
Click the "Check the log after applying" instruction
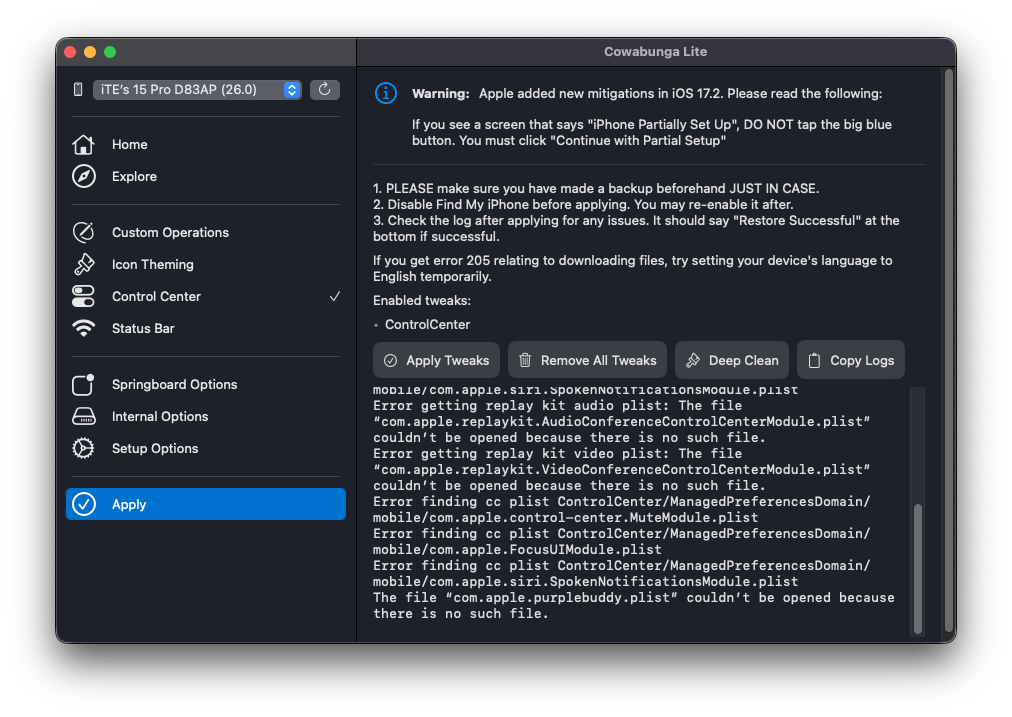pos(636,228)
